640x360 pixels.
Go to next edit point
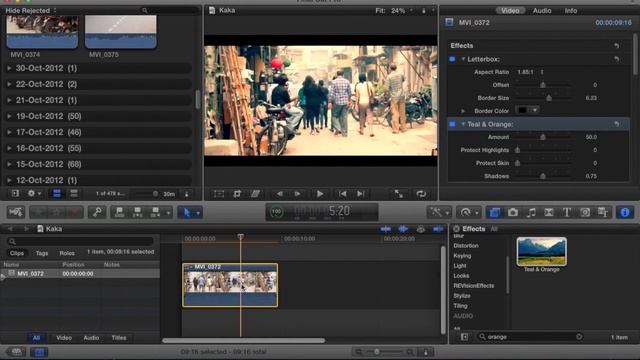pos(360,194)
